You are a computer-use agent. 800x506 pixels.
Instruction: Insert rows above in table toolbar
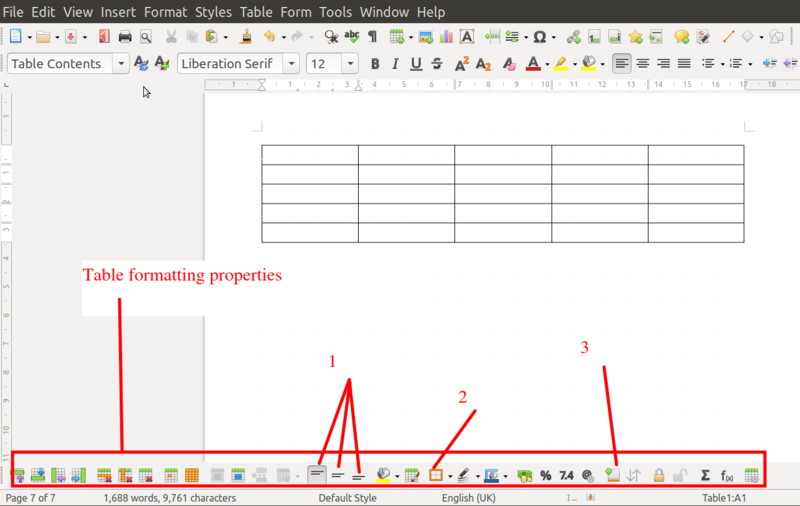pos(18,475)
